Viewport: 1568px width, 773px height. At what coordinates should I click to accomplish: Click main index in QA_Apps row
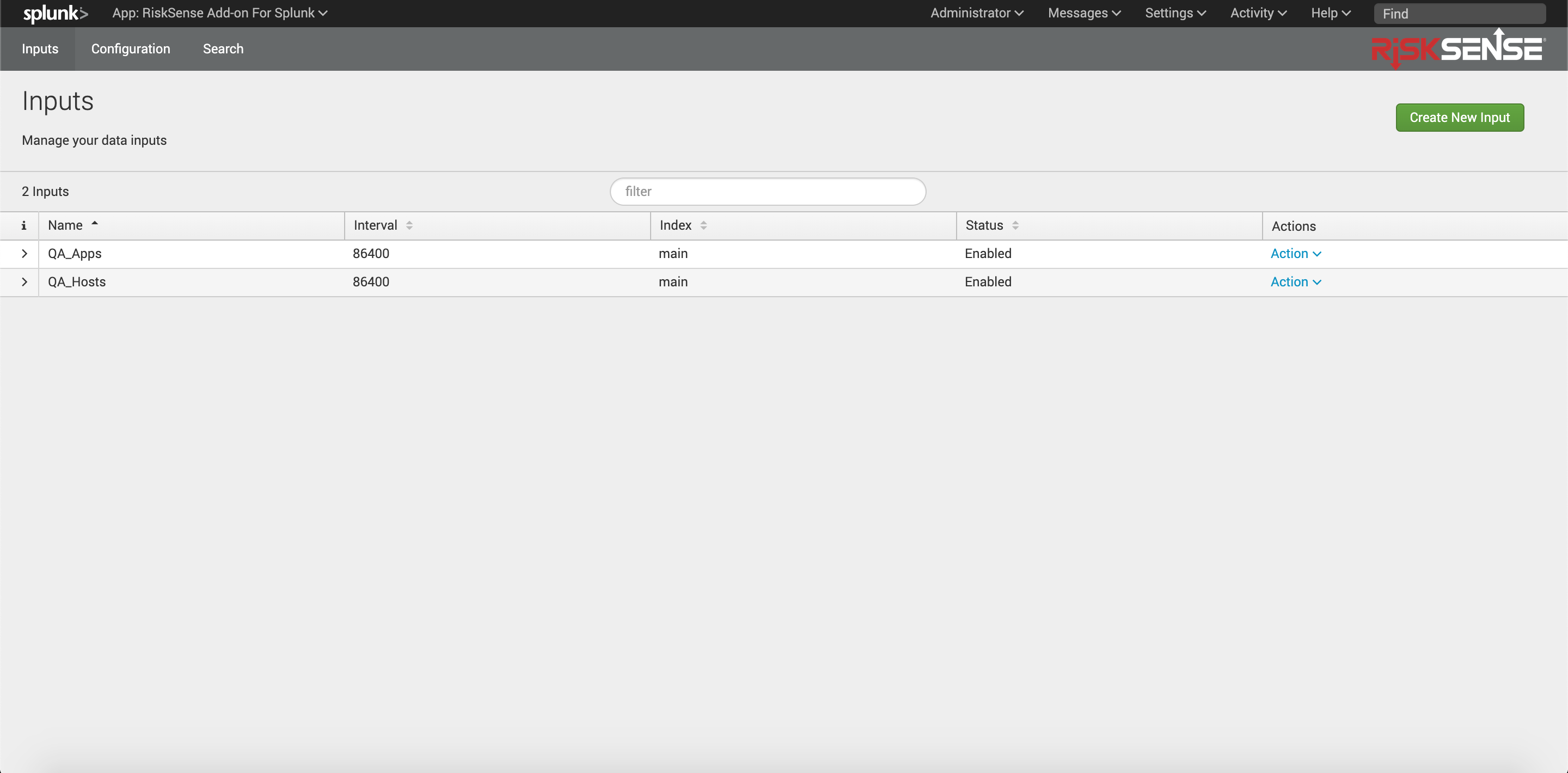click(673, 254)
